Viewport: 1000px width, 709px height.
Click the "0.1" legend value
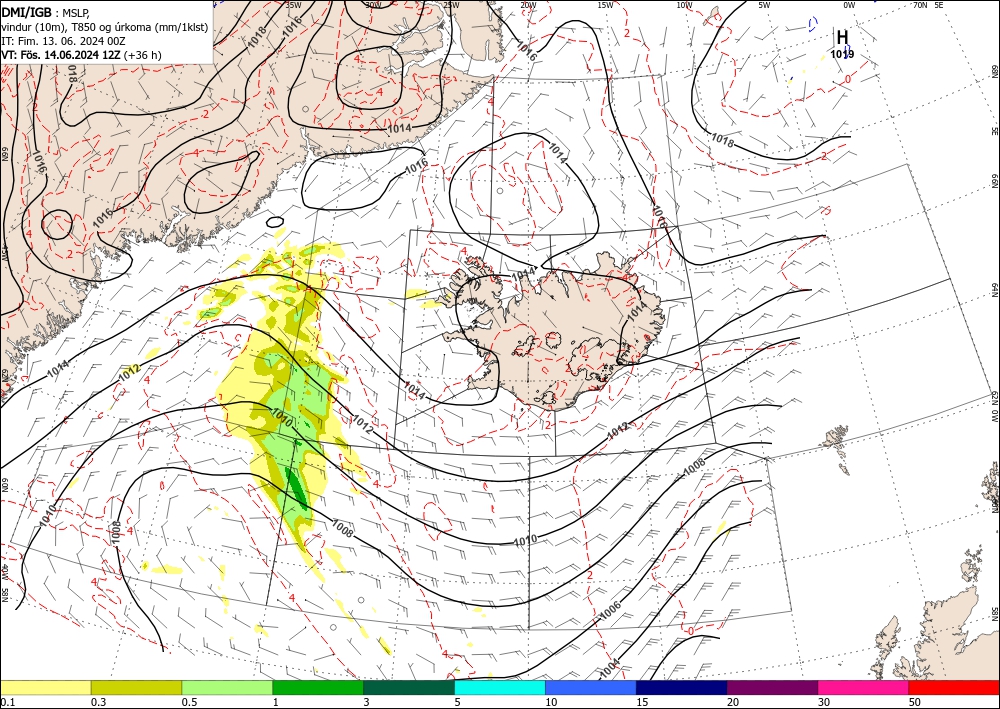point(6,702)
